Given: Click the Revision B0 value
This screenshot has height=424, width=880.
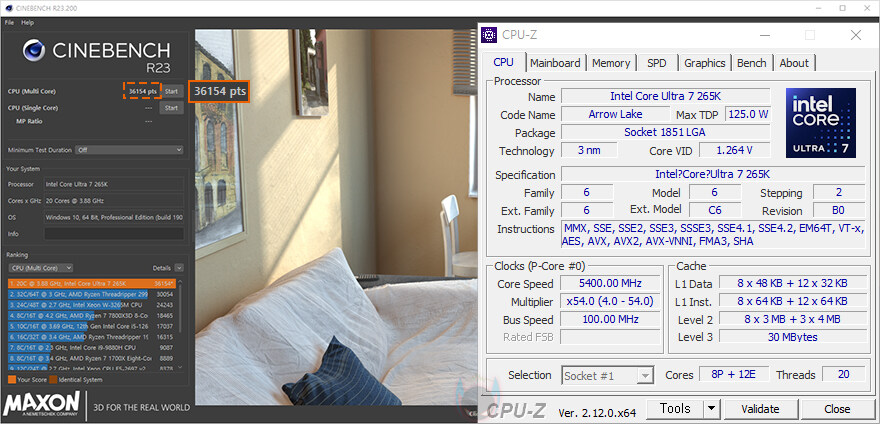Looking at the screenshot, I should point(839,211).
